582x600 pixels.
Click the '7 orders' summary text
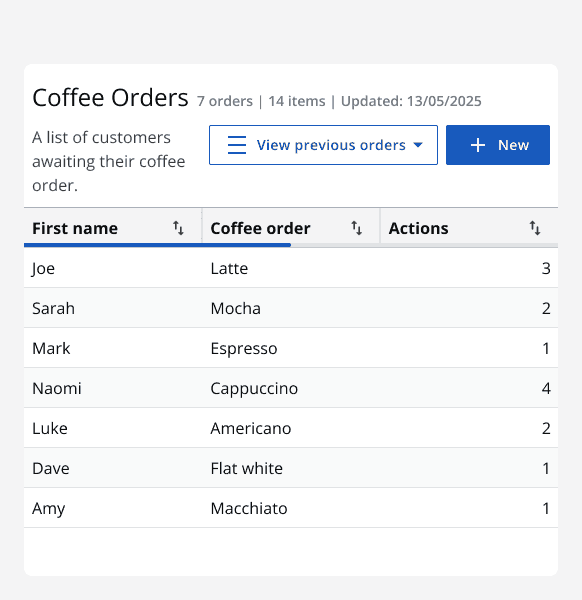point(225,101)
